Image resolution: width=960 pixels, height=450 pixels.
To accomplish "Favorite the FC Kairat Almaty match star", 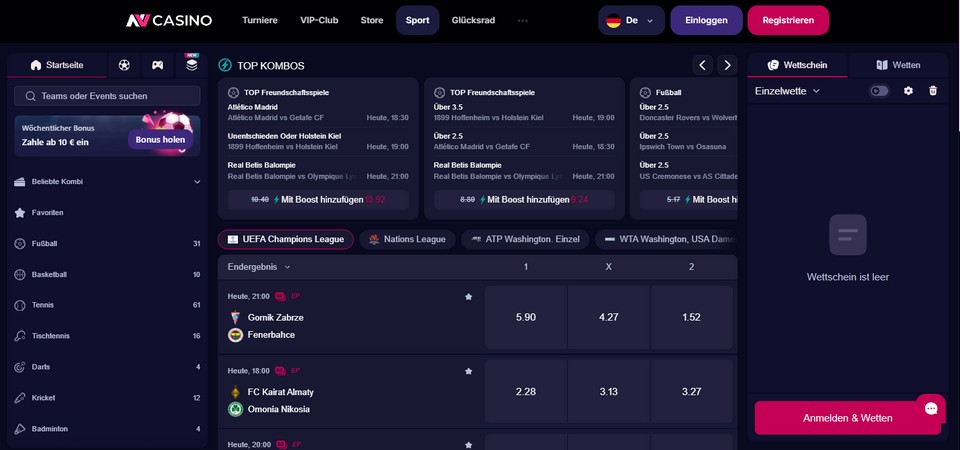I will (x=468, y=371).
